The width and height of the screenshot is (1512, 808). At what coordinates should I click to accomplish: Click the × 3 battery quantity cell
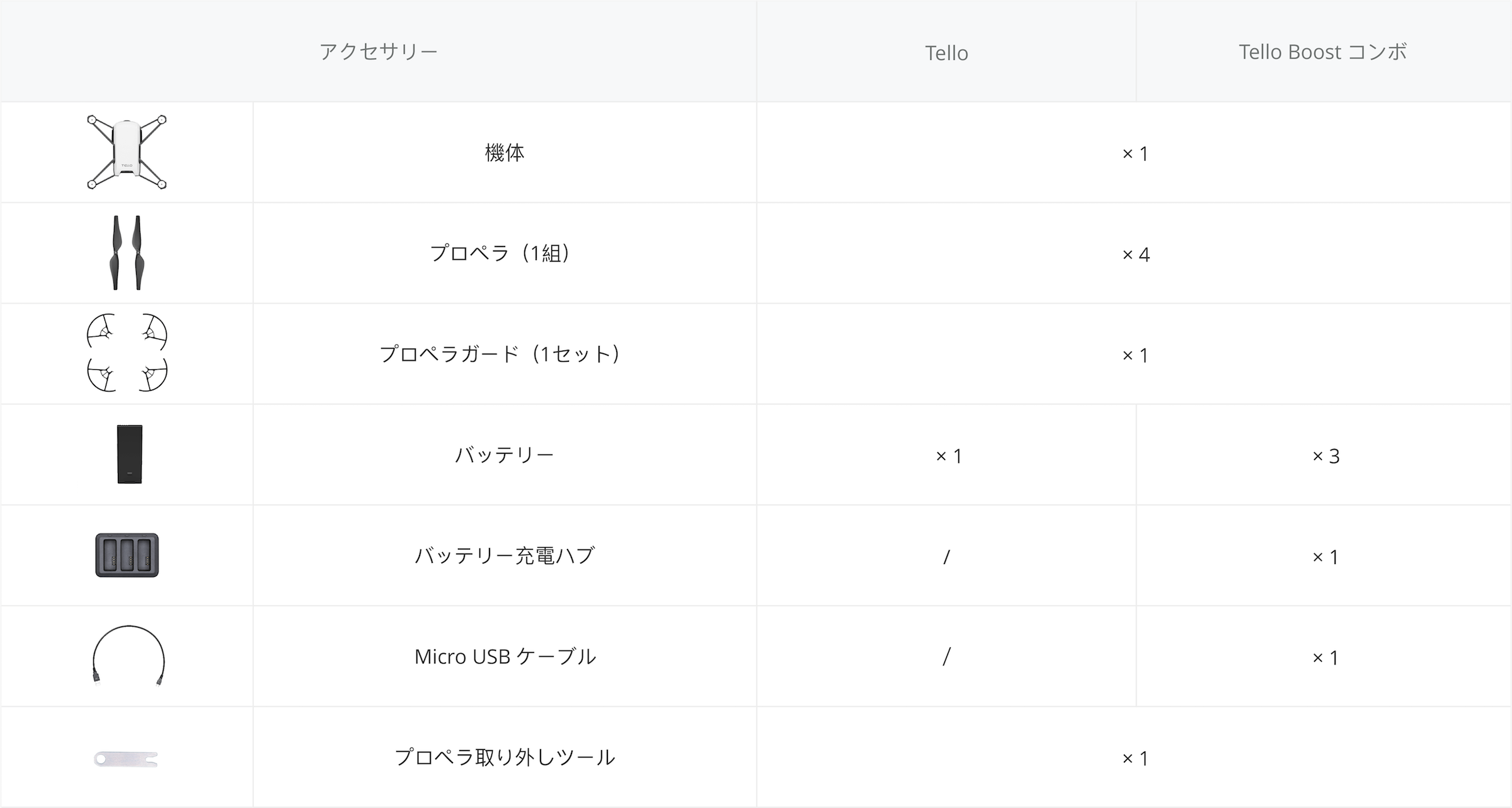click(x=1326, y=456)
